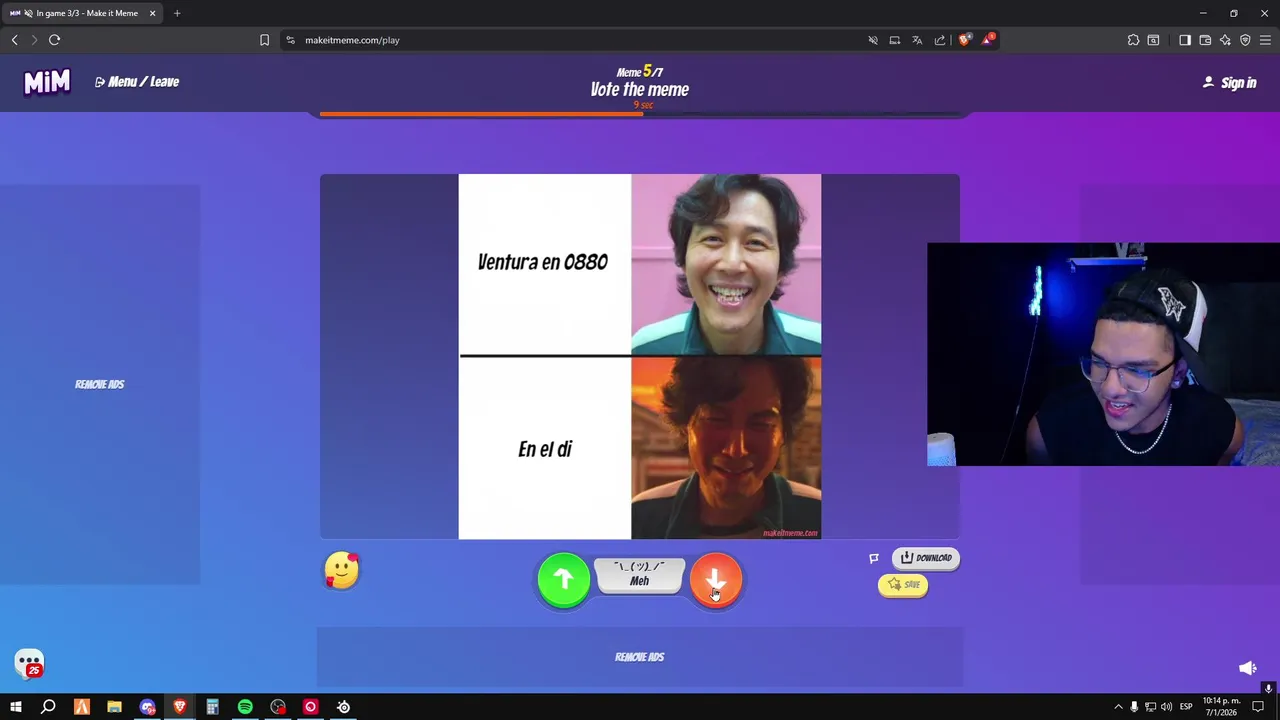This screenshot has width=1280, height=720.
Task: Show hidden system tray icons
Action: [1118, 707]
